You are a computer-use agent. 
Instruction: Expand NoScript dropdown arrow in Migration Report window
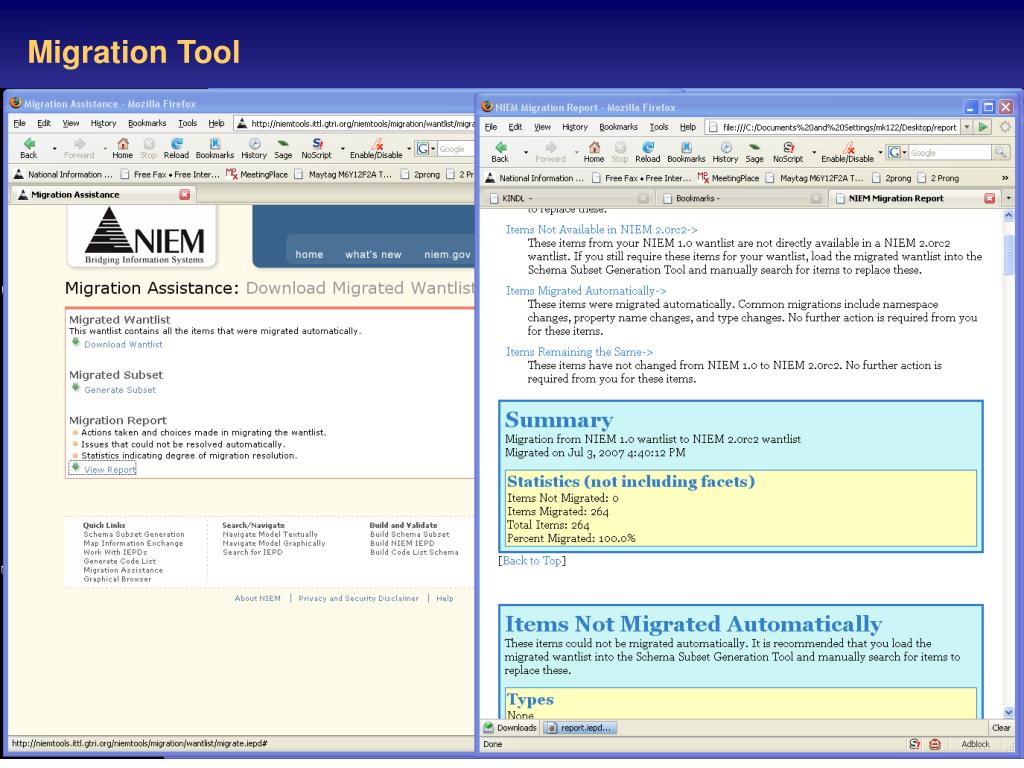814,152
